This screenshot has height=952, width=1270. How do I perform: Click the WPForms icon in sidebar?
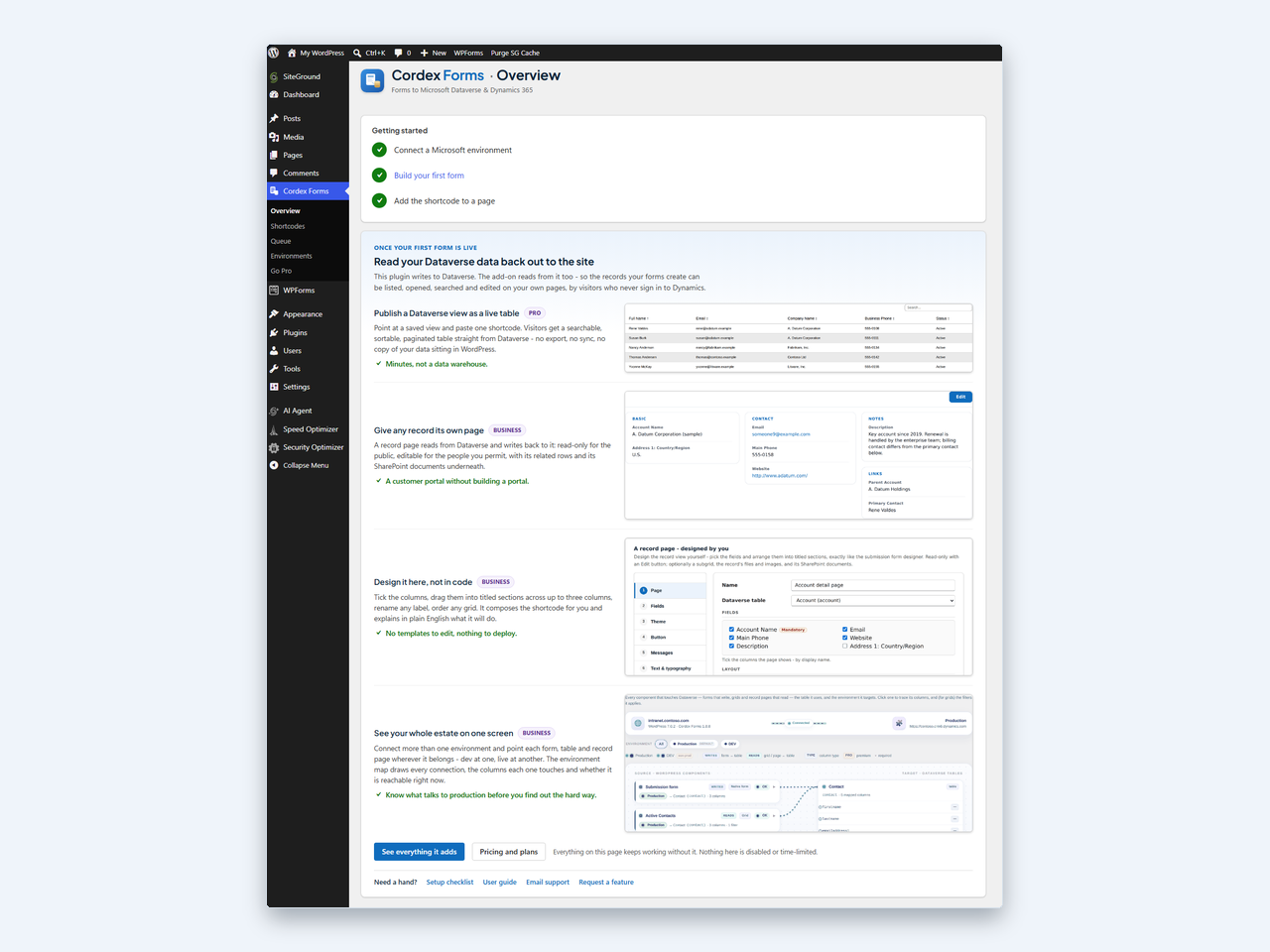coord(274,290)
